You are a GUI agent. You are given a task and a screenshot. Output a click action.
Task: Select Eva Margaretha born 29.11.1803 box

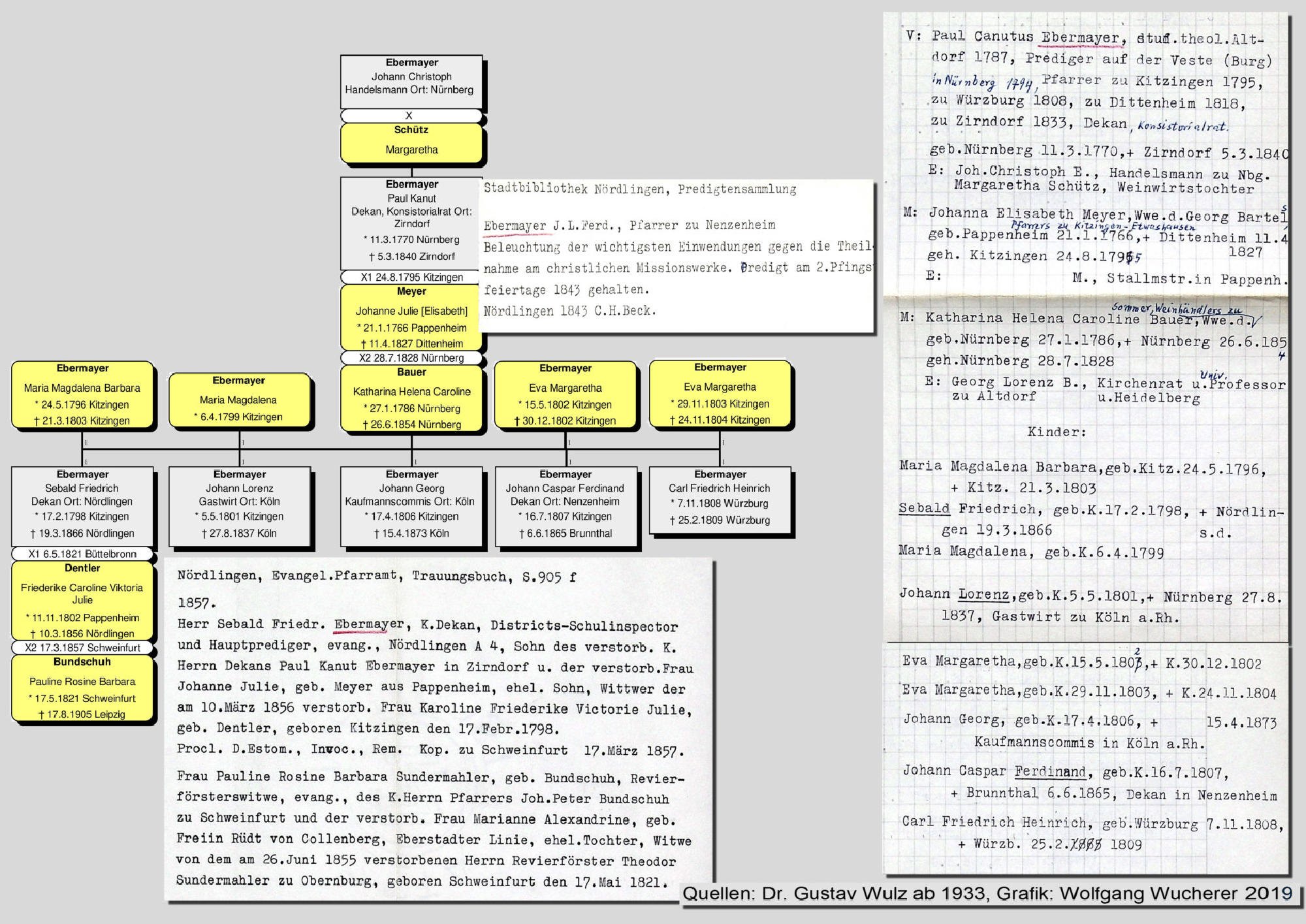(720, 395)
